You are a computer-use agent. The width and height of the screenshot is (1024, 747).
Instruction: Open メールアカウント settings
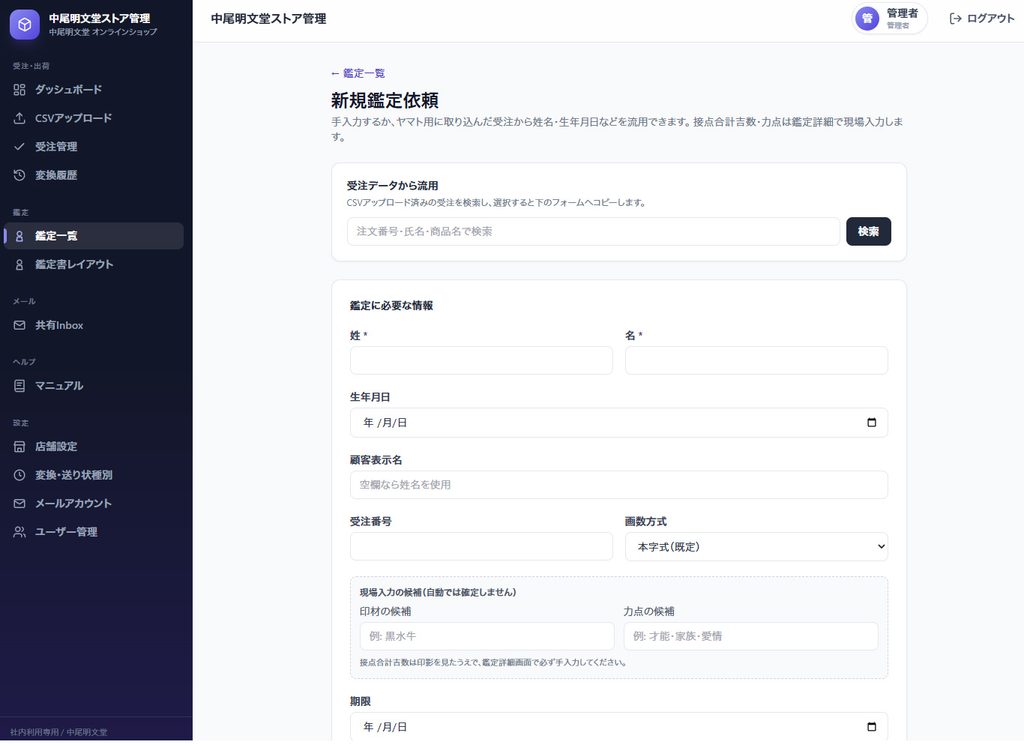(x=94, y=503)
